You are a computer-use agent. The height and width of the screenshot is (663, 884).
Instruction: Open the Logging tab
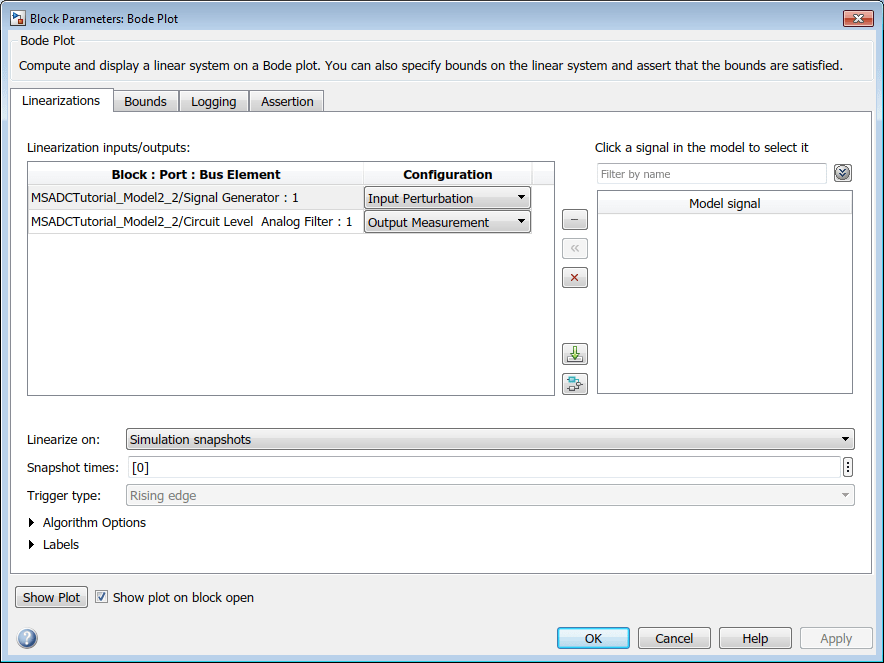pos(214,101)
